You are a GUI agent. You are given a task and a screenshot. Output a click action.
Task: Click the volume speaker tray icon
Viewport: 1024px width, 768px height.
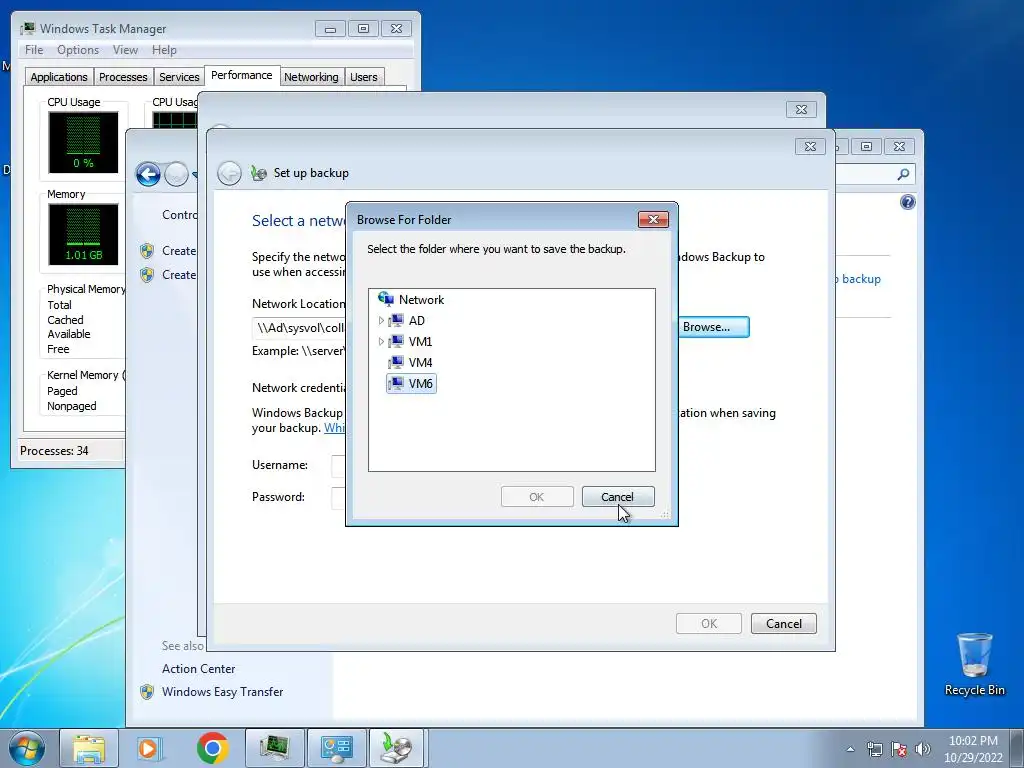923,749
